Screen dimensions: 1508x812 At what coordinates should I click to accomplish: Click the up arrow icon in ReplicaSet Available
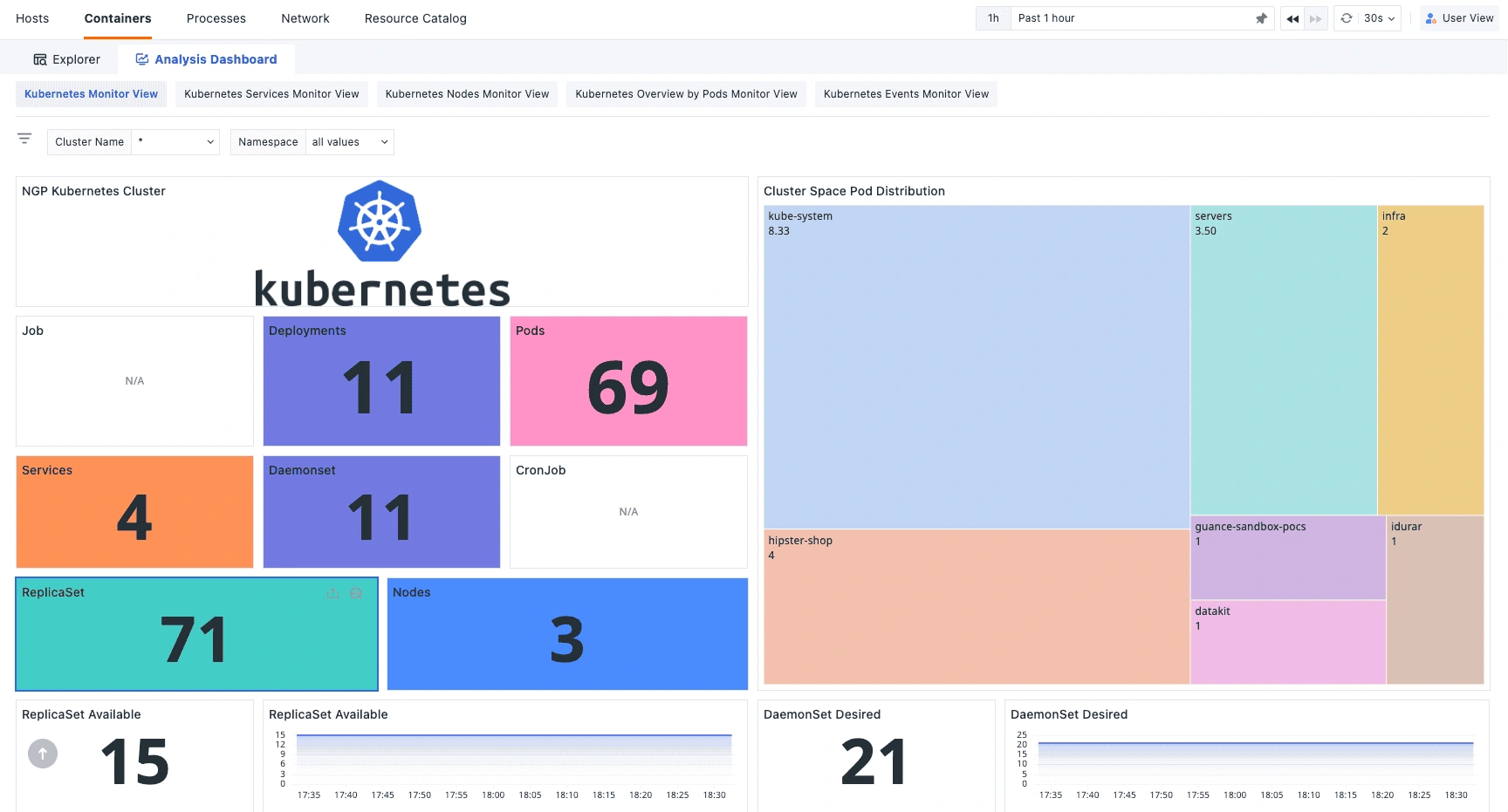[43, 754]
